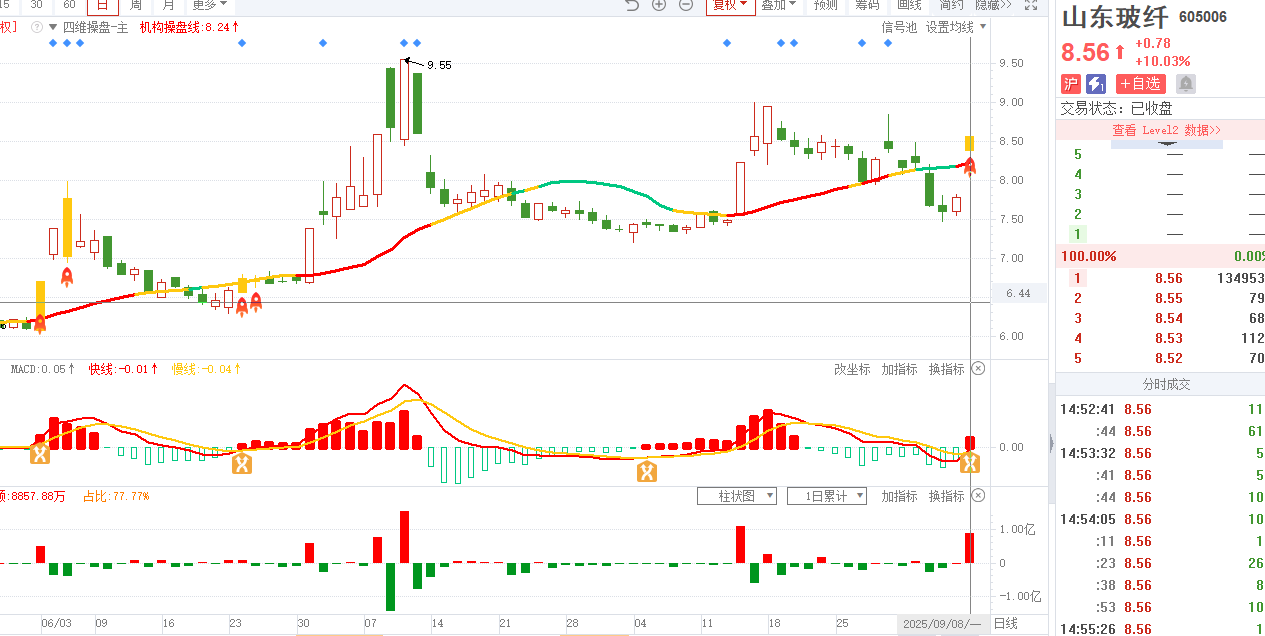Click rocket signal marker below latest candle
The image size is (1265, 636).
(969, 166)
